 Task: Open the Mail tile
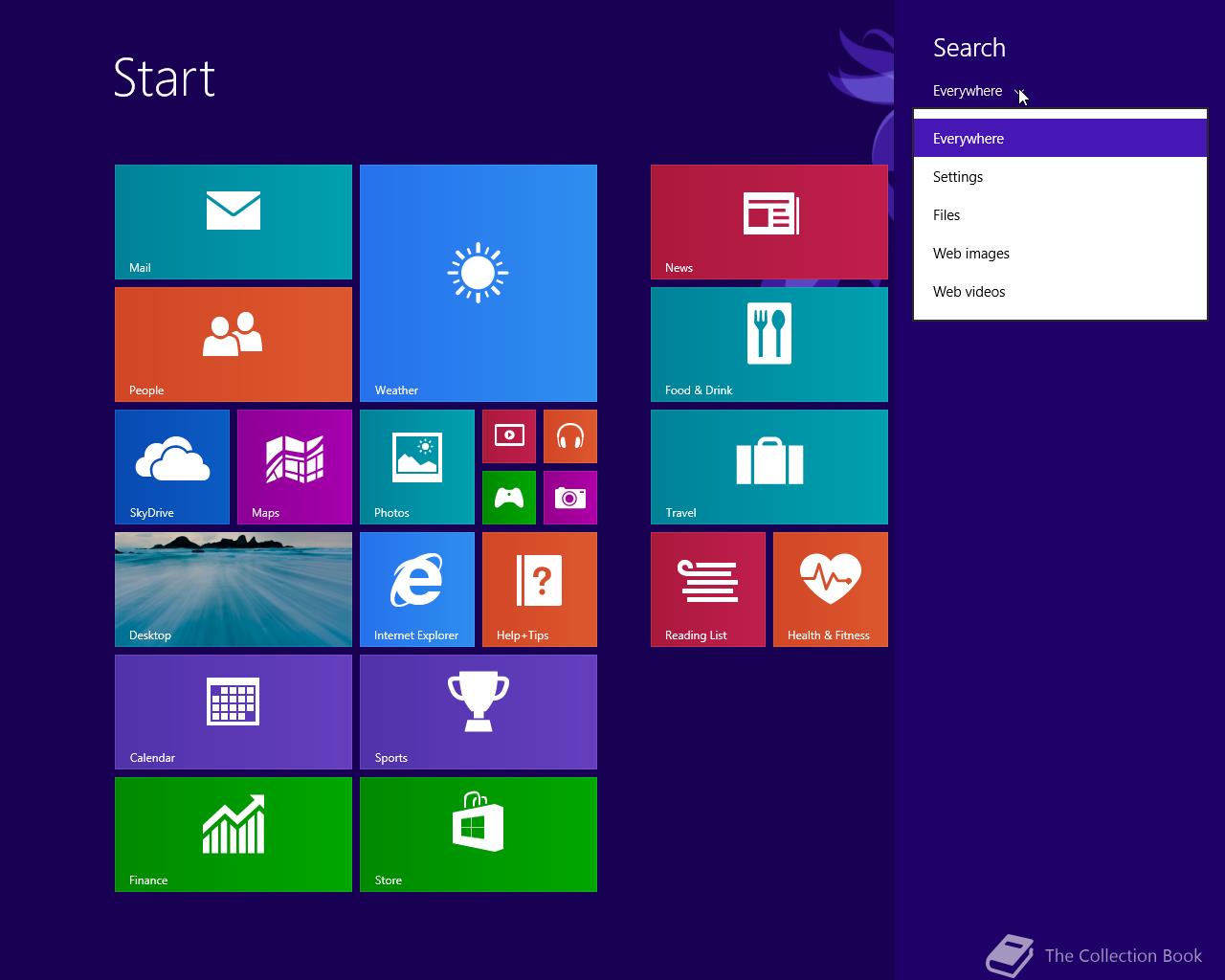pyautogui.click(x=234, y=222)
